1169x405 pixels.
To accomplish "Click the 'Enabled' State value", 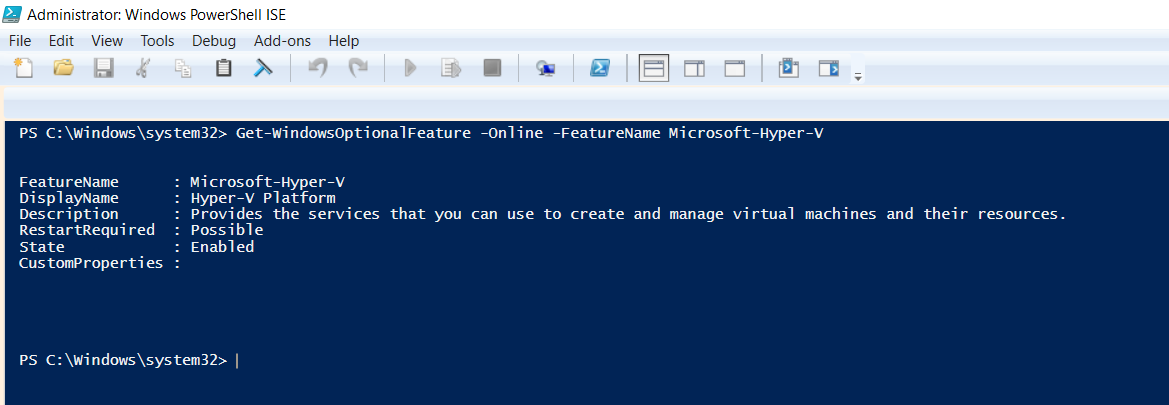I will pyautogui.click(x=222, y=247).
